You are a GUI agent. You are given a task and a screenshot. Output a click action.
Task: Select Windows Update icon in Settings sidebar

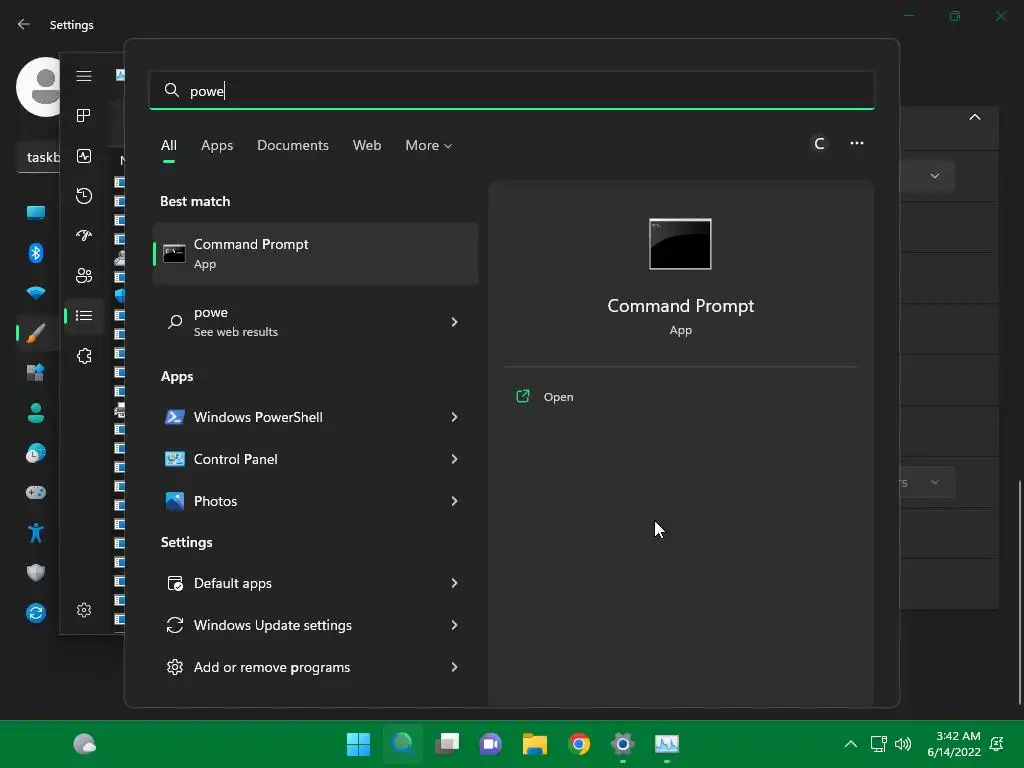(36, 613)
